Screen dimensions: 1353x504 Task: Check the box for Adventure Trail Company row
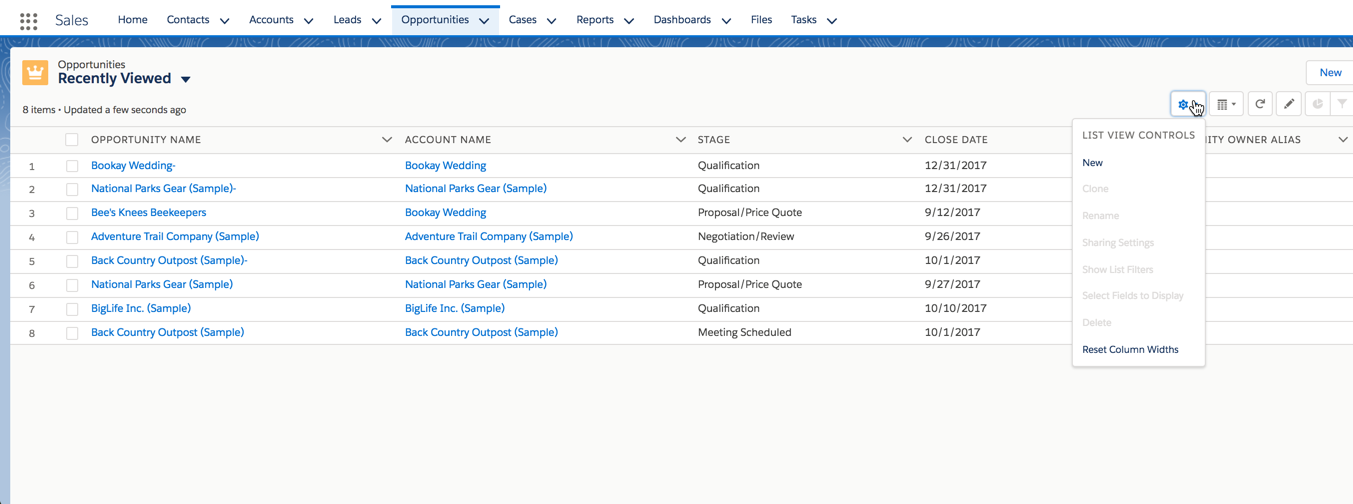click(72, 237)
